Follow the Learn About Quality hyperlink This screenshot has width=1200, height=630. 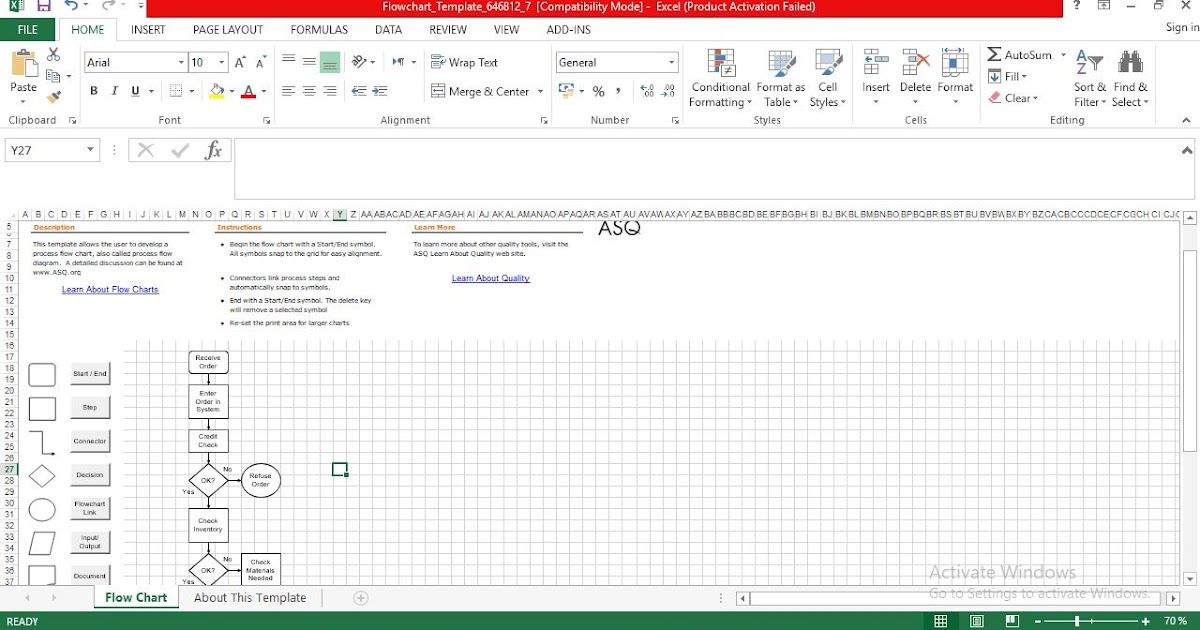pos(490,278)
